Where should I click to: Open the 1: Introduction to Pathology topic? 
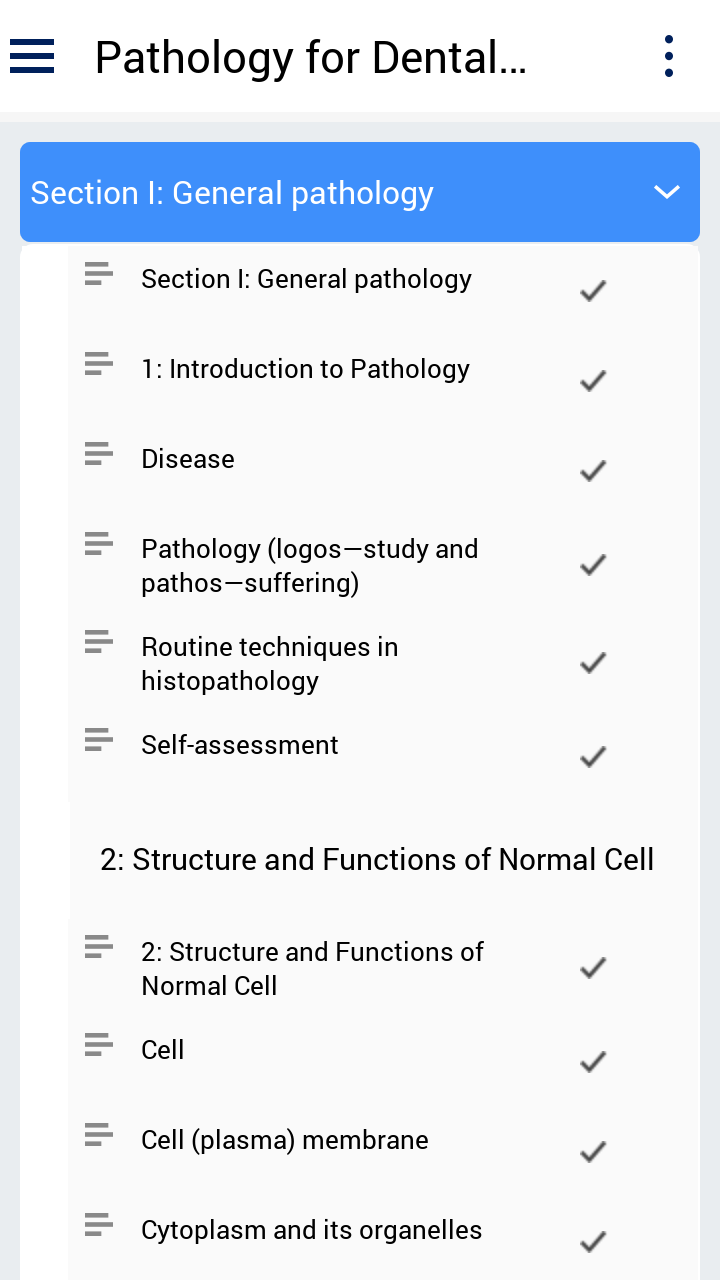[x=305, y=369]
